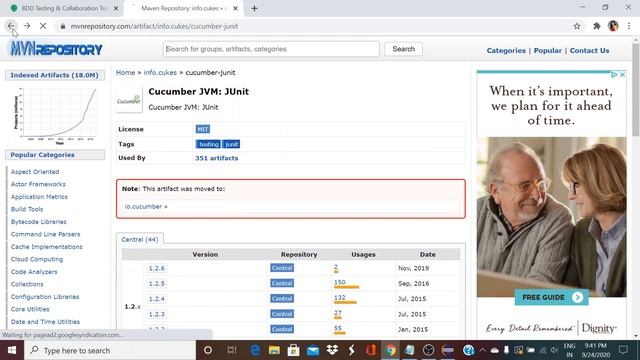Close the ad with its X icon

(622, 75)
